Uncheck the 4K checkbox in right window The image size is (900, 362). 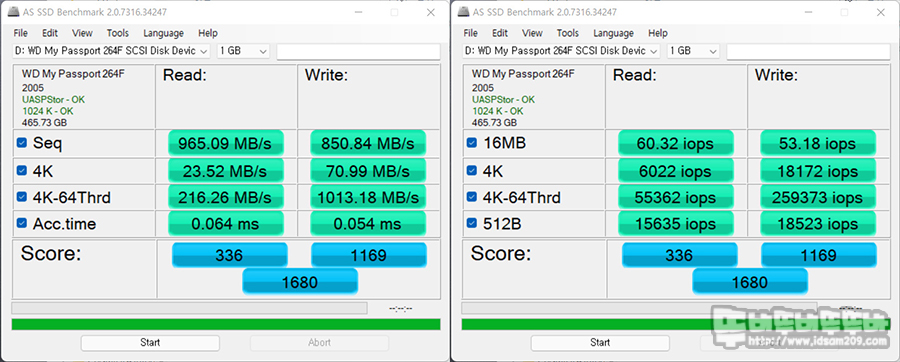point(472,170)
